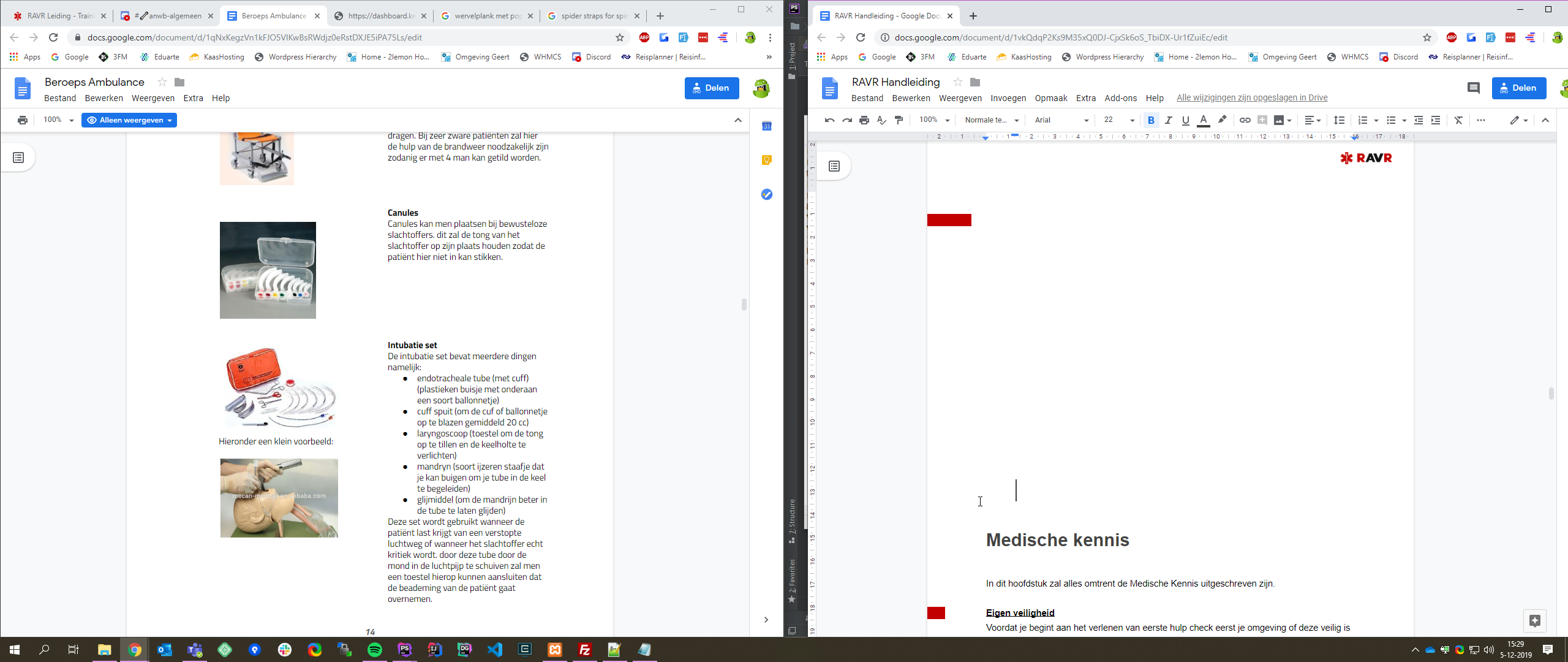Open the Invoegen menu
Screen dimensions: 1568x662
click(1008, 98)
